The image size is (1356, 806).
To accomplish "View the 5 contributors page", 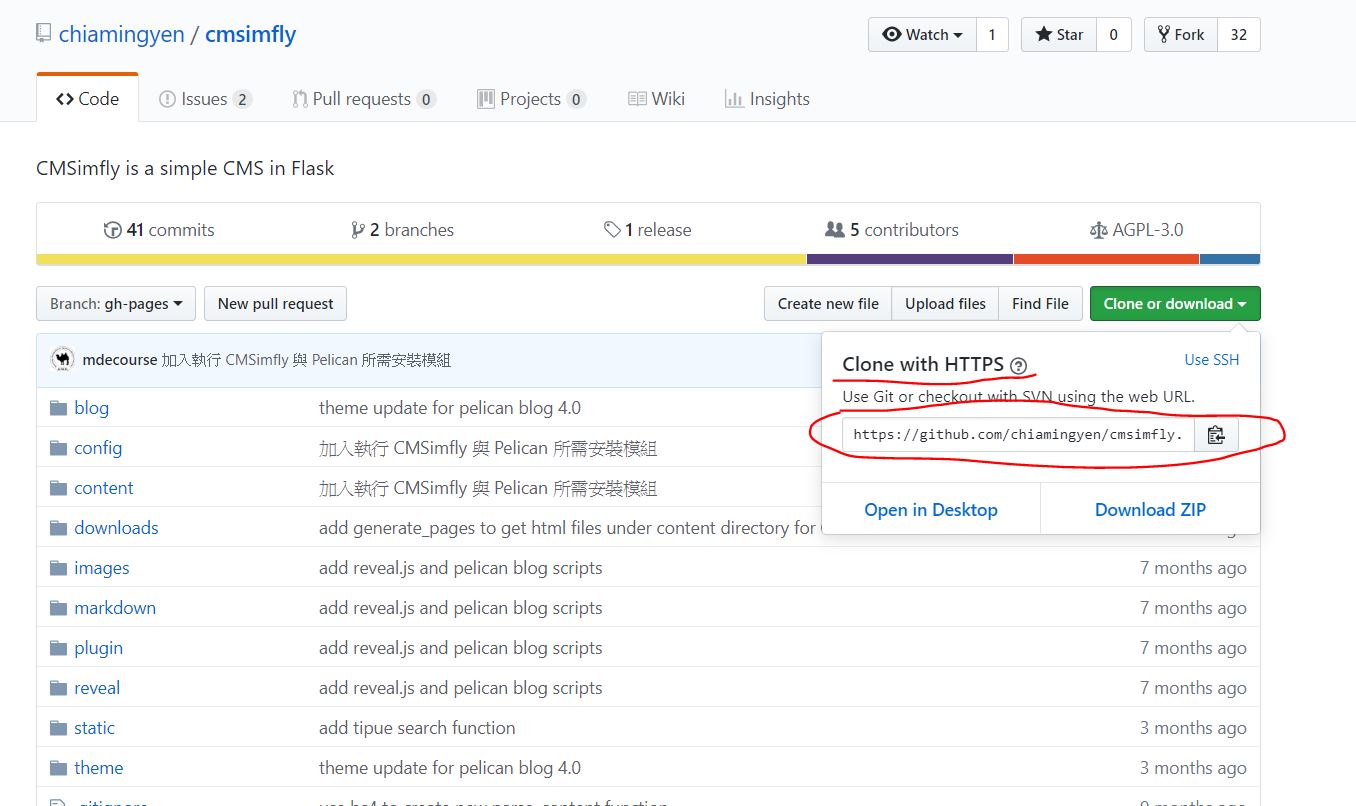I will point(891,230).
